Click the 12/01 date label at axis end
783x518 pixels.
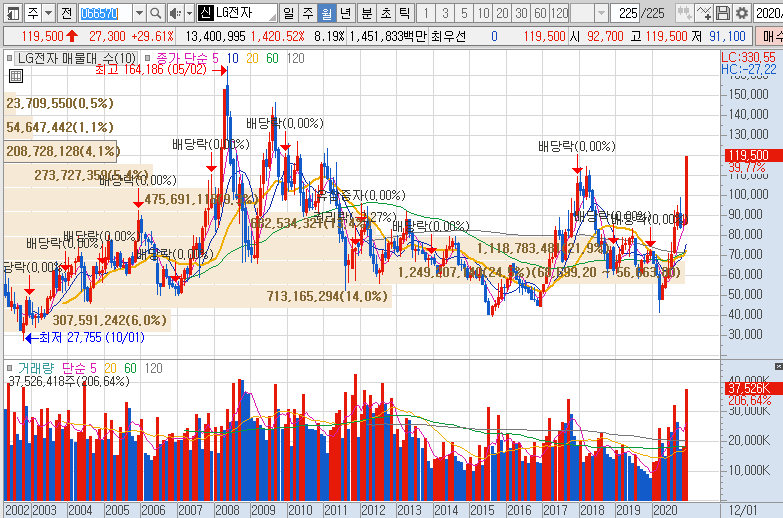tap(743, 510)
